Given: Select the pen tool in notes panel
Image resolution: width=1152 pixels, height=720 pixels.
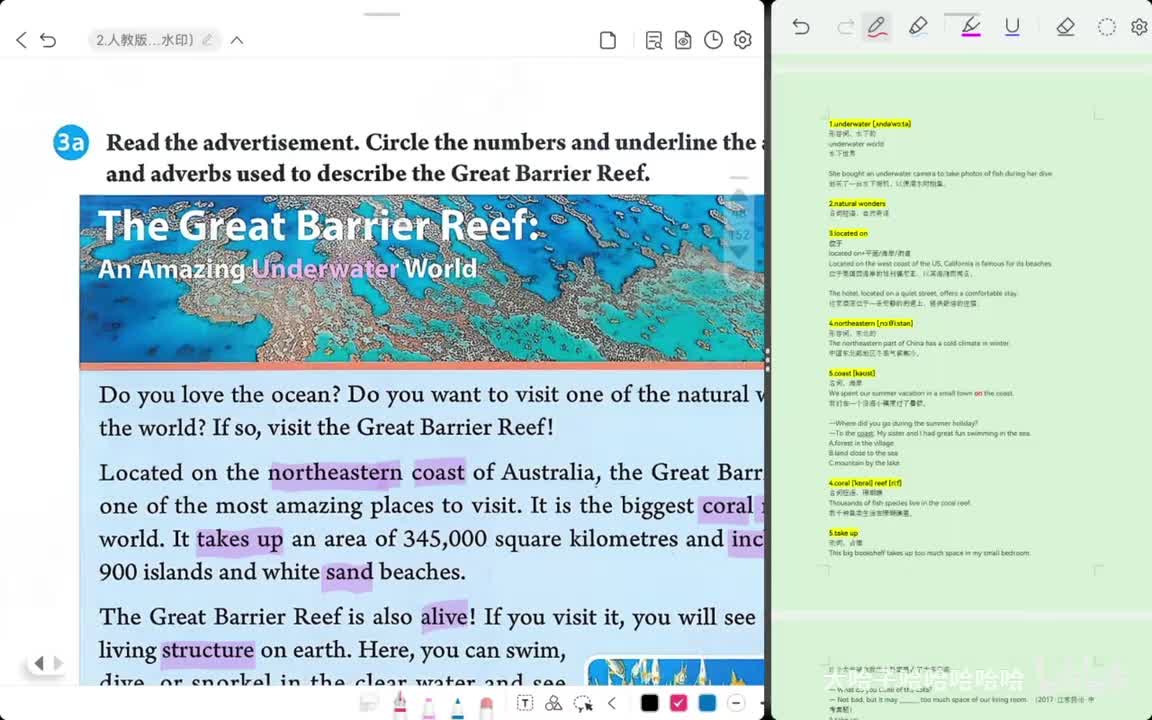Looking at the screenshot, I should tap(876, 27).
